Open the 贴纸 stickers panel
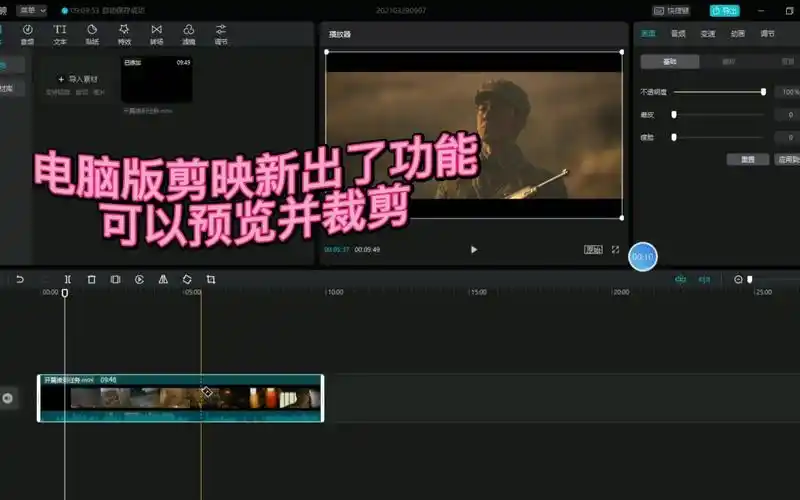 coord(92,34)
